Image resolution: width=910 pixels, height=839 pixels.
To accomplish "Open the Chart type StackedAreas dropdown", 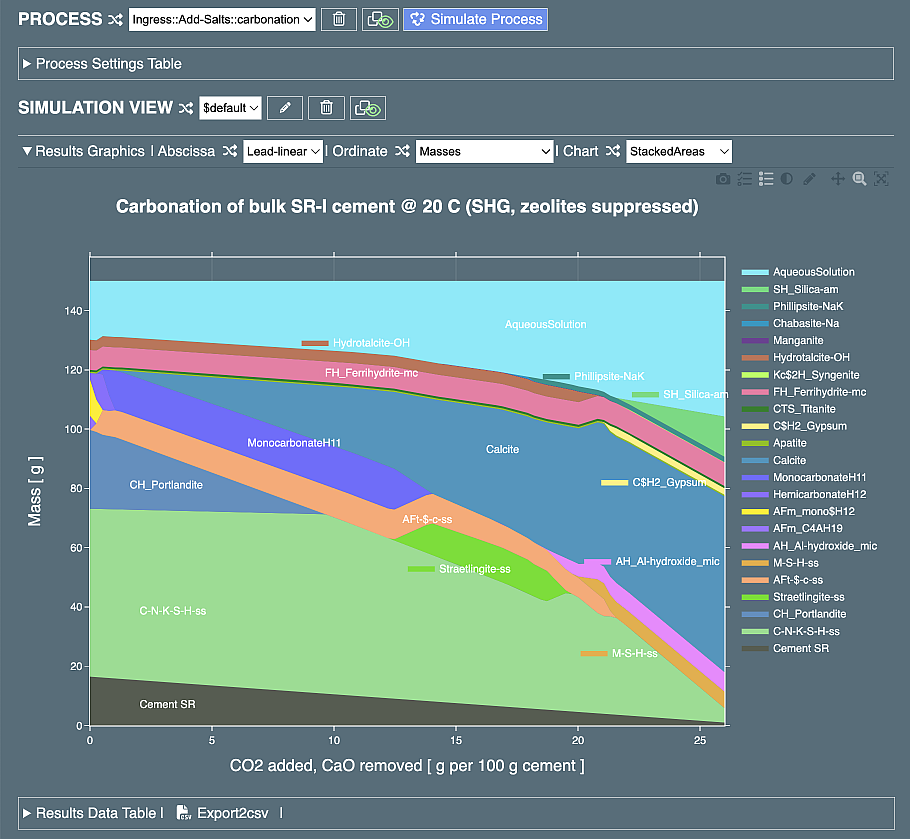I will 679,152.
